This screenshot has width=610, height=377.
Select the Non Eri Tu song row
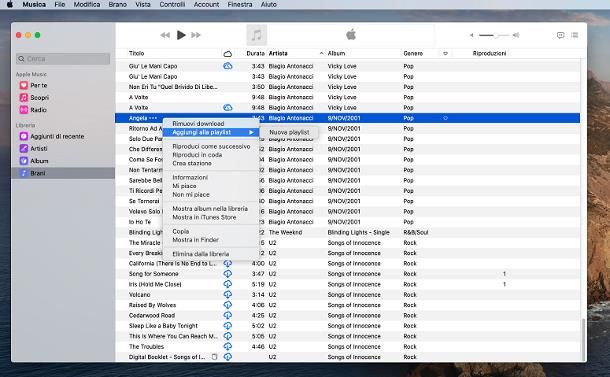tap(347, 87)
